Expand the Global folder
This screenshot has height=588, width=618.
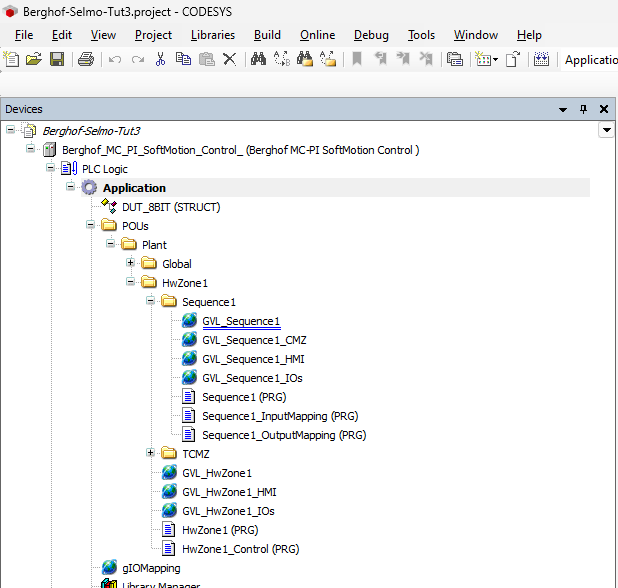pyautogui.click(x=130, y=262)
